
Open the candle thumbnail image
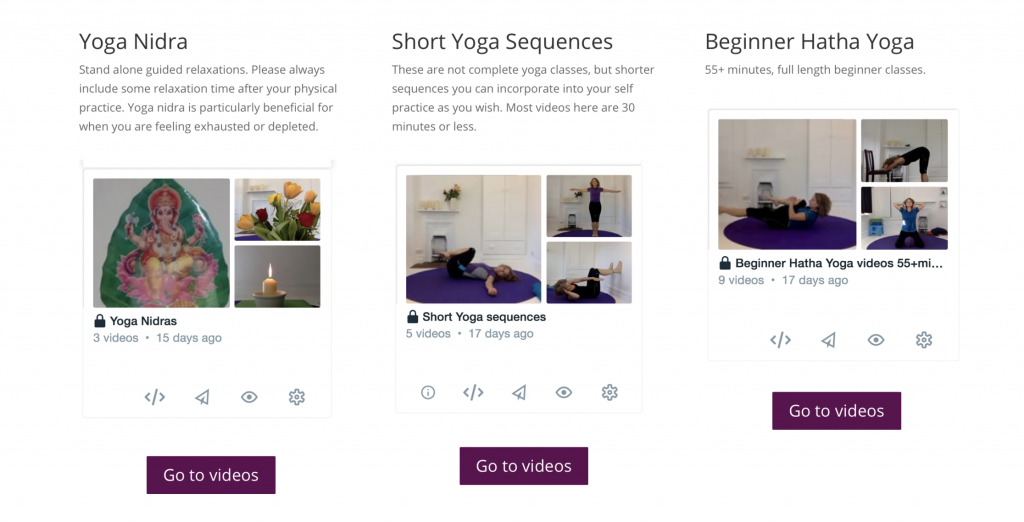click(278, 276)
